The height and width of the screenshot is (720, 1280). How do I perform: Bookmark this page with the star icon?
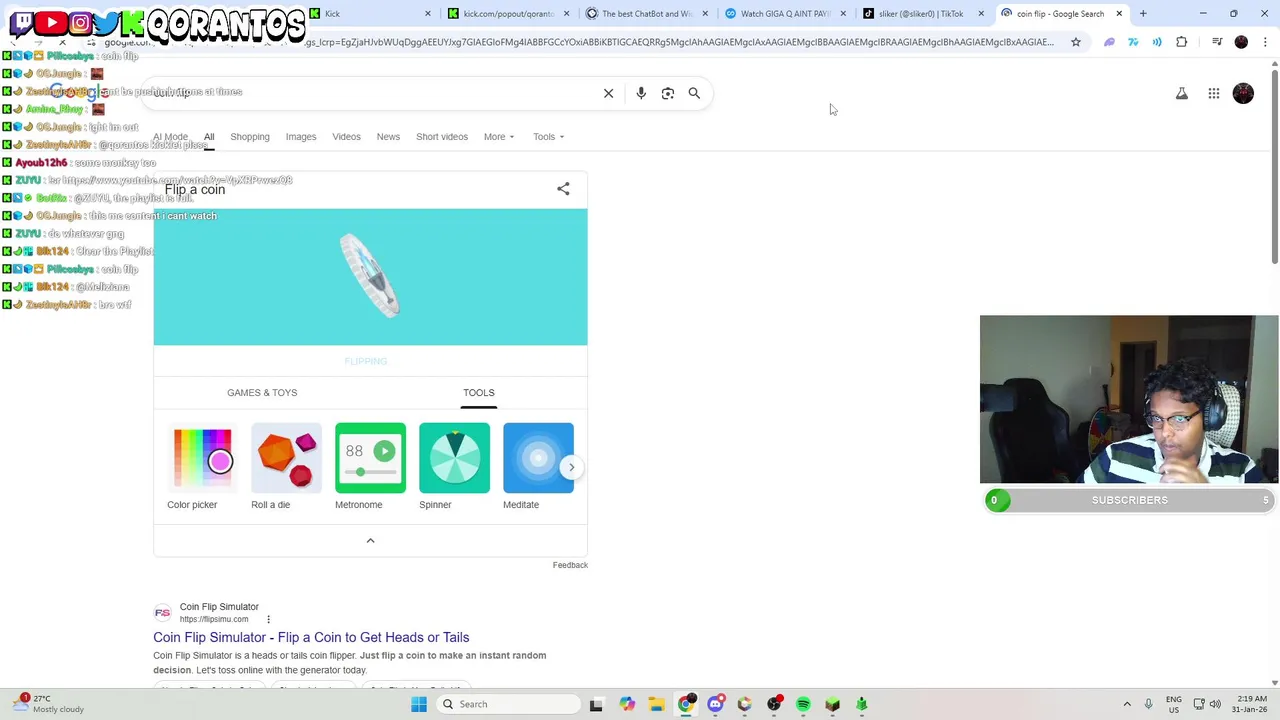pos(1076,42)
